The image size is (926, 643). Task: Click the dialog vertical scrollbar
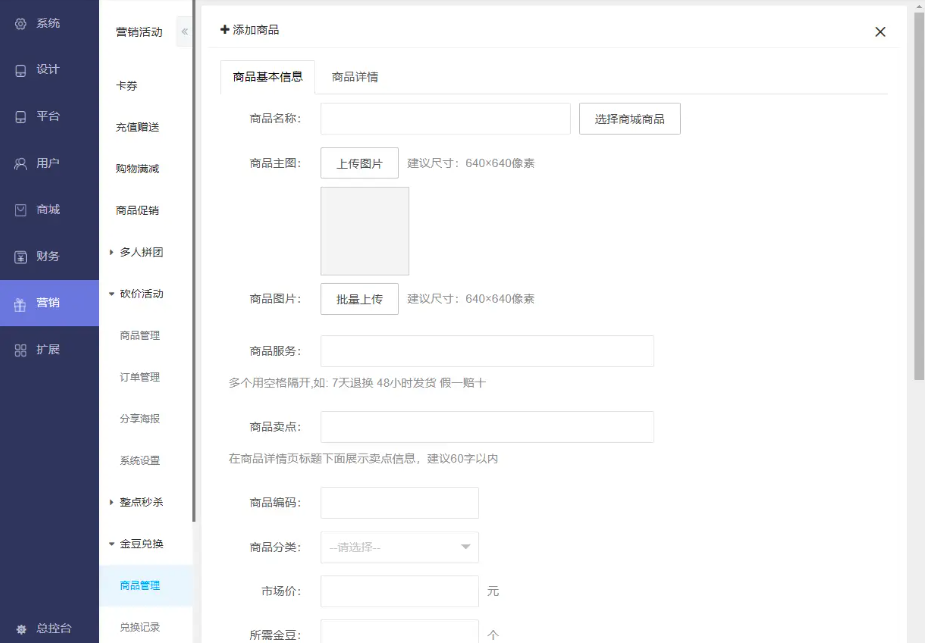tap(919, 195)
